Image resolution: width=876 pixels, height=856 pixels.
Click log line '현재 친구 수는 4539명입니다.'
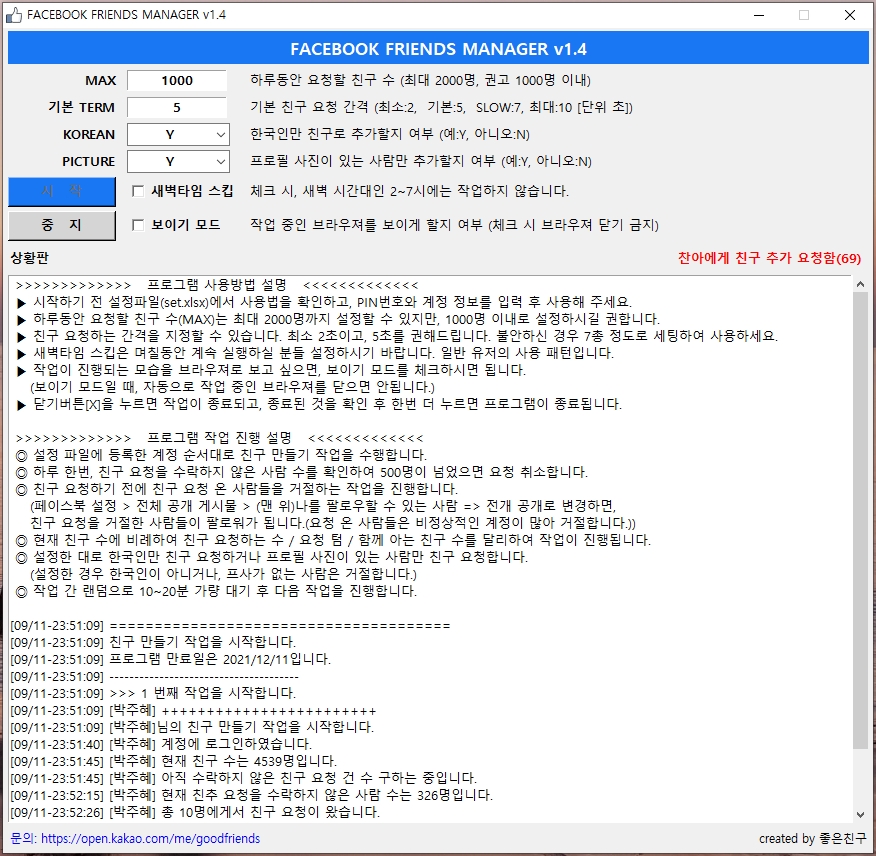[249, 761]
